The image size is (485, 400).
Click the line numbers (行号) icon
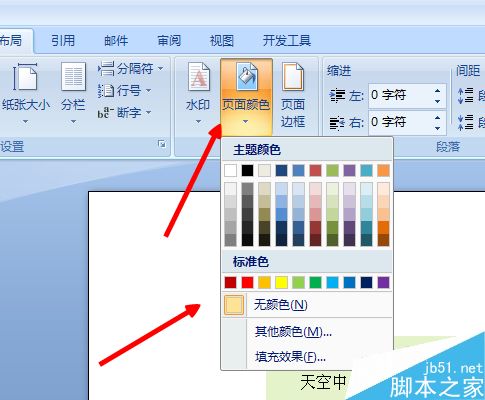pos(106,91)
